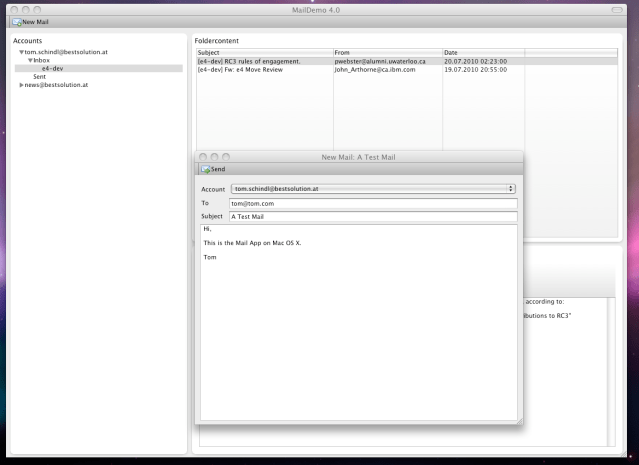
Task: Collapse the tom.schindl@bestsolution.at account tree
Action: pyautogui.click(x=21, y=52)
